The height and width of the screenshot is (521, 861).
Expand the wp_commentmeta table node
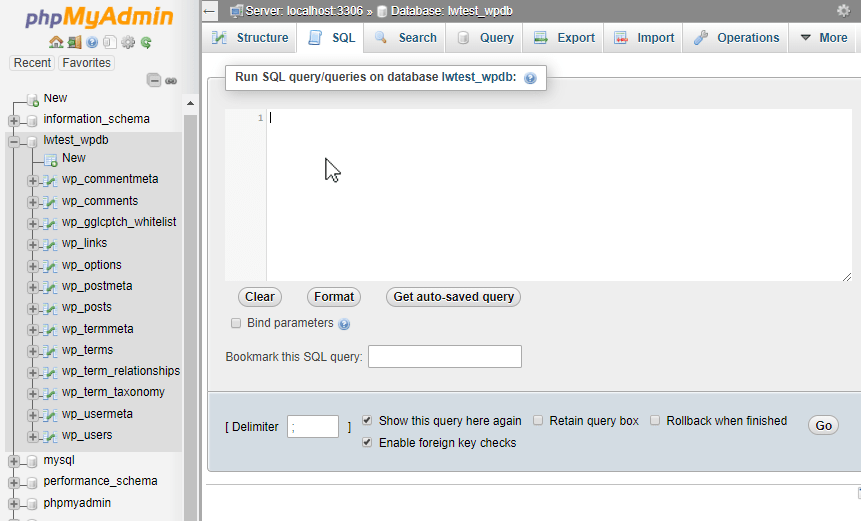(32, 180)
